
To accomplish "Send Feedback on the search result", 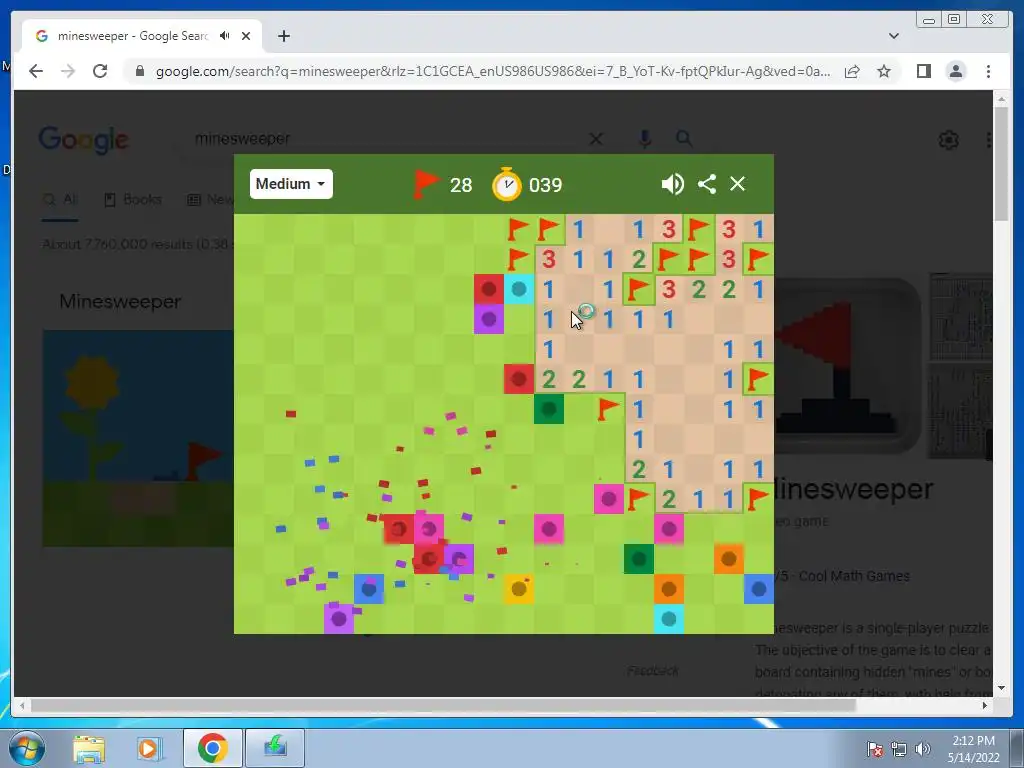I will pos(652,671).
